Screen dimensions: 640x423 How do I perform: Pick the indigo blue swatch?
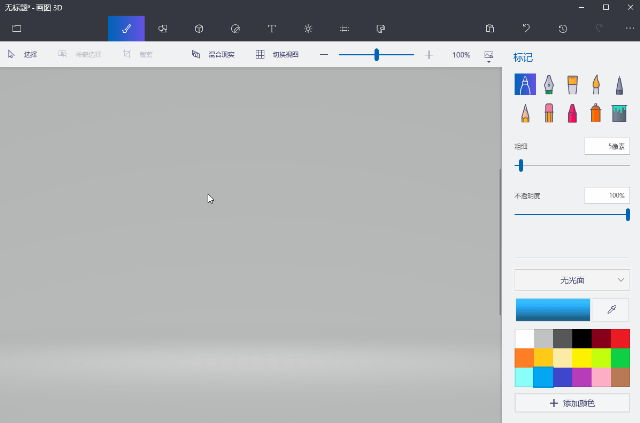(x=563, y=377)
